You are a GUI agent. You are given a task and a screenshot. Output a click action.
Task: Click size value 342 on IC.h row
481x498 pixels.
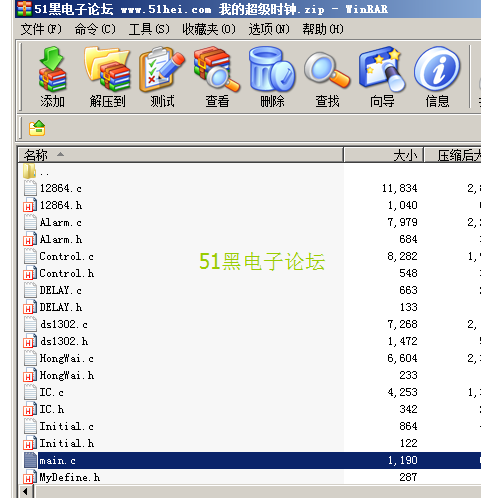(x=408, y=409)
